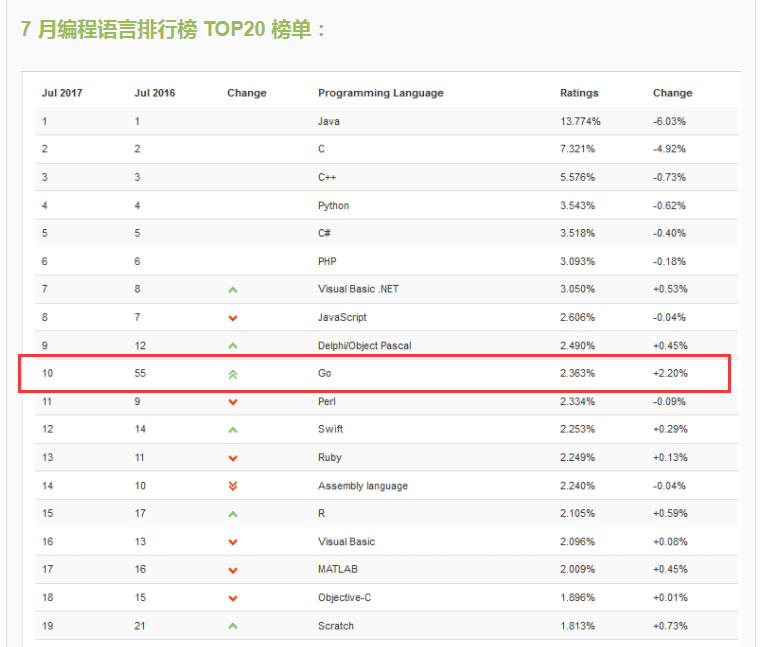
Task: Click the 3.518% rating value
Action: click(577, 233)
